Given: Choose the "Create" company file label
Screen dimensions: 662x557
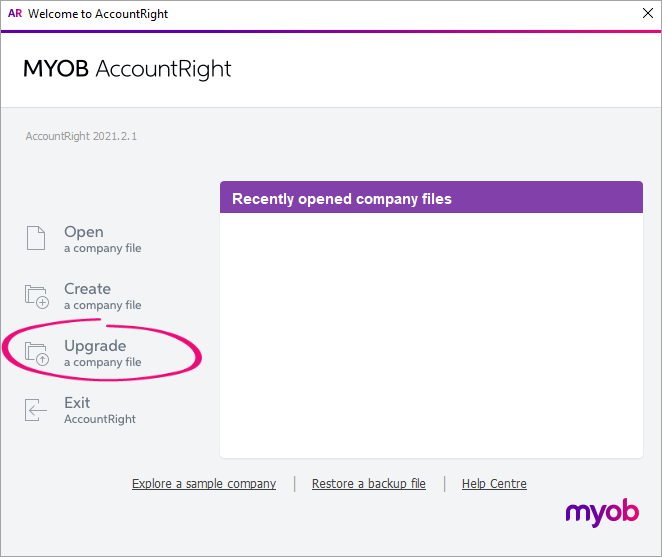Looking at the screenshot, I should coord(87,289).
